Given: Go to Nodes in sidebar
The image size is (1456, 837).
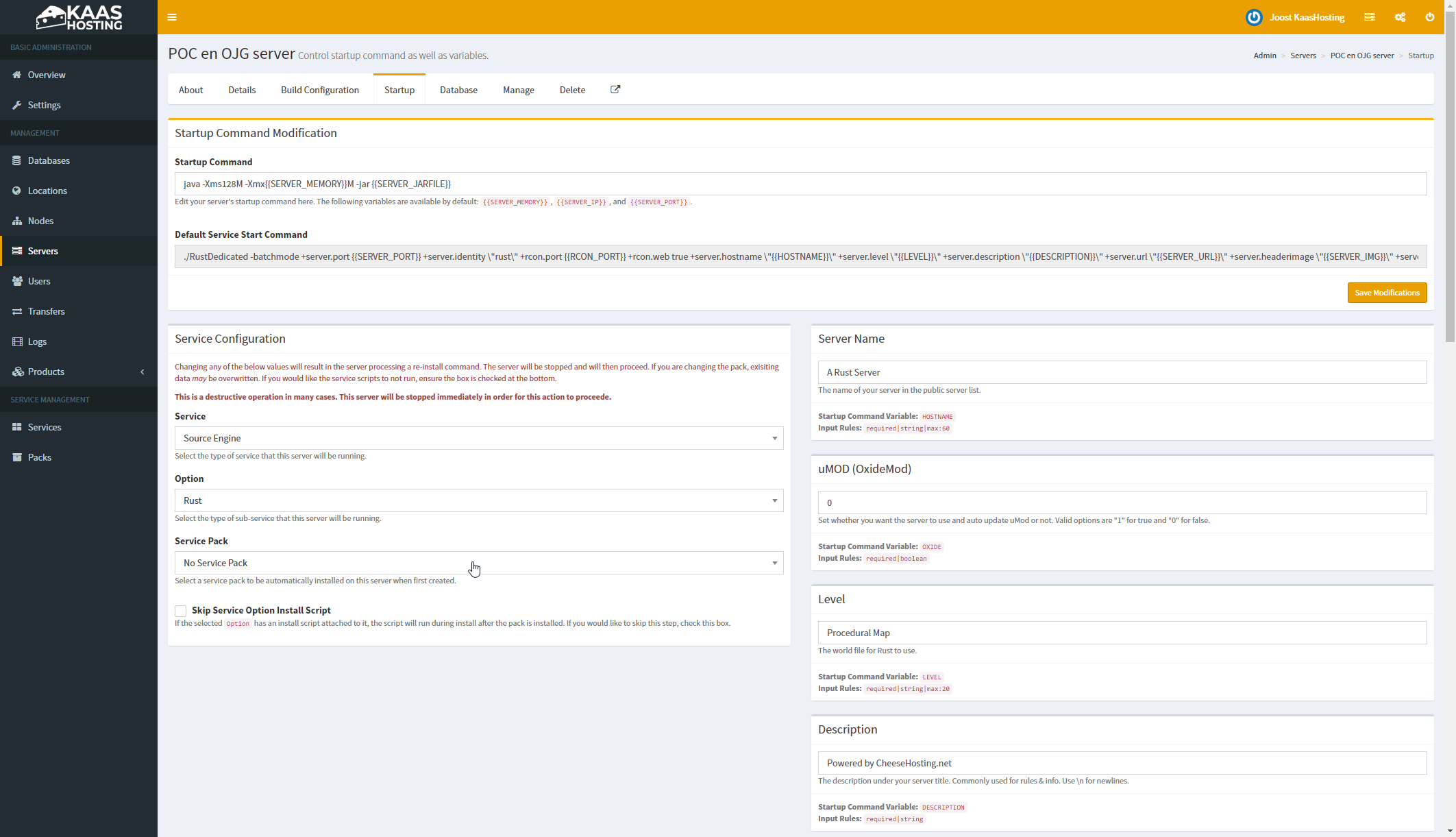Looking at the screenshot, I should click(40, 221).
